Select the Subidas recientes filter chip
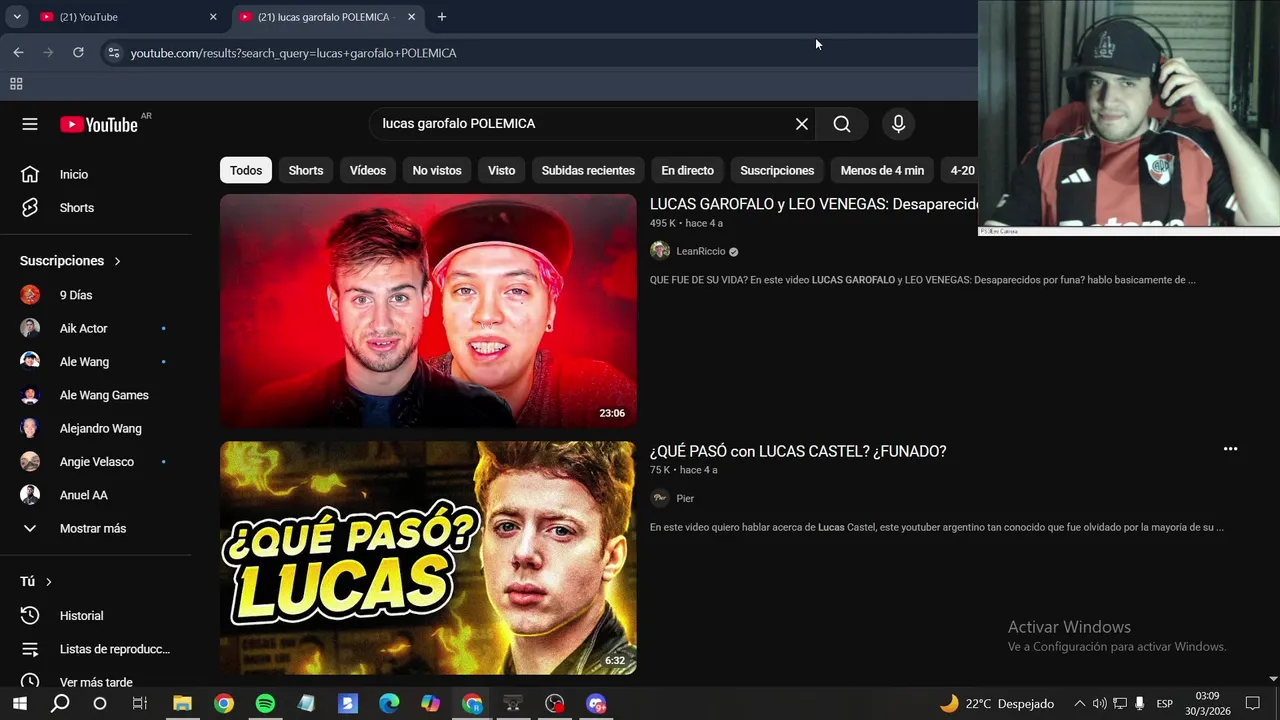The width and height of the screenshot is (1280, 720). pos(588,171)
